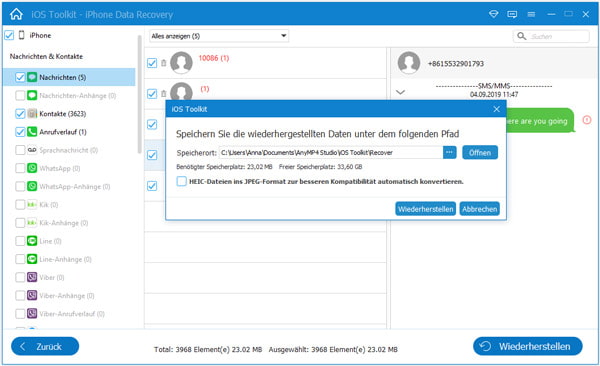The width and height of the screenshot is (600, 366).
Task: Enable HEIC to JPEG conversion checkbox
Action: tap(181, 181)
